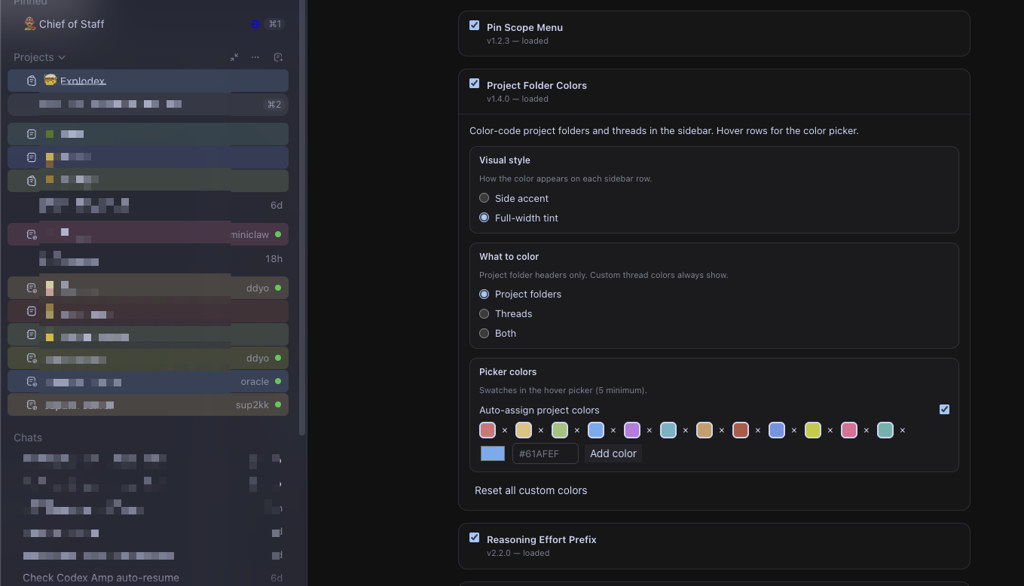Click the ⌘1 shortcut badge
The width and height of the screenshot is (1024, 586).
275,24
